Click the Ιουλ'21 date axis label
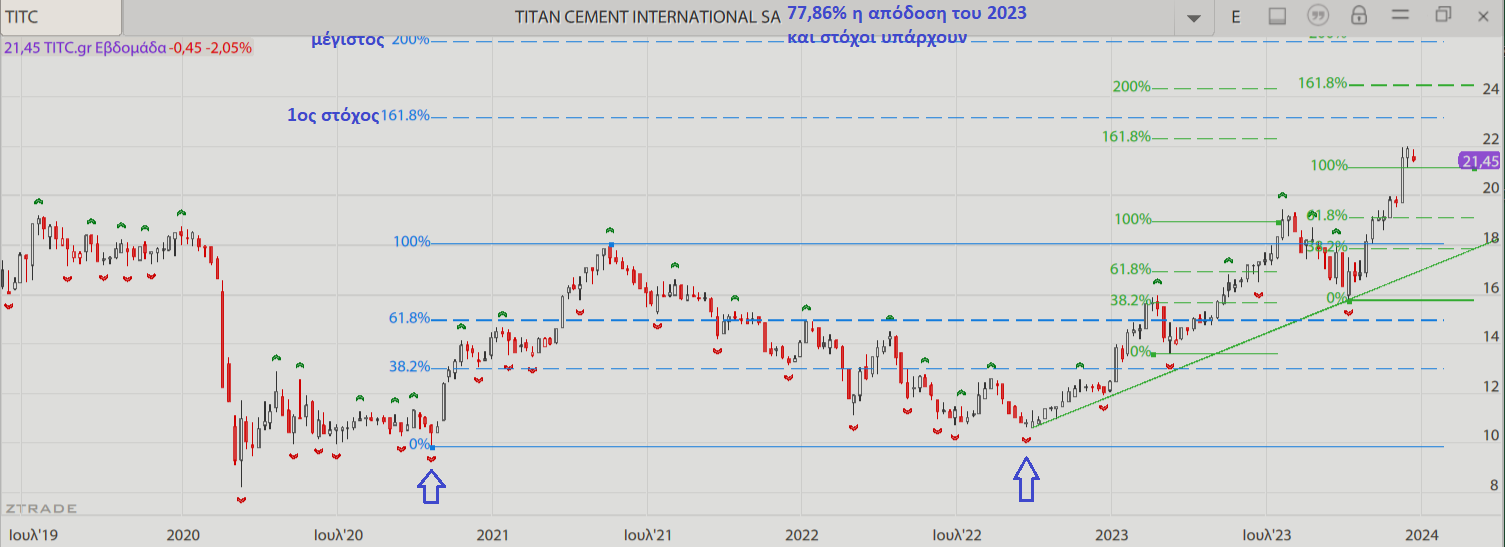The image size is (1505, 547). 646,534
